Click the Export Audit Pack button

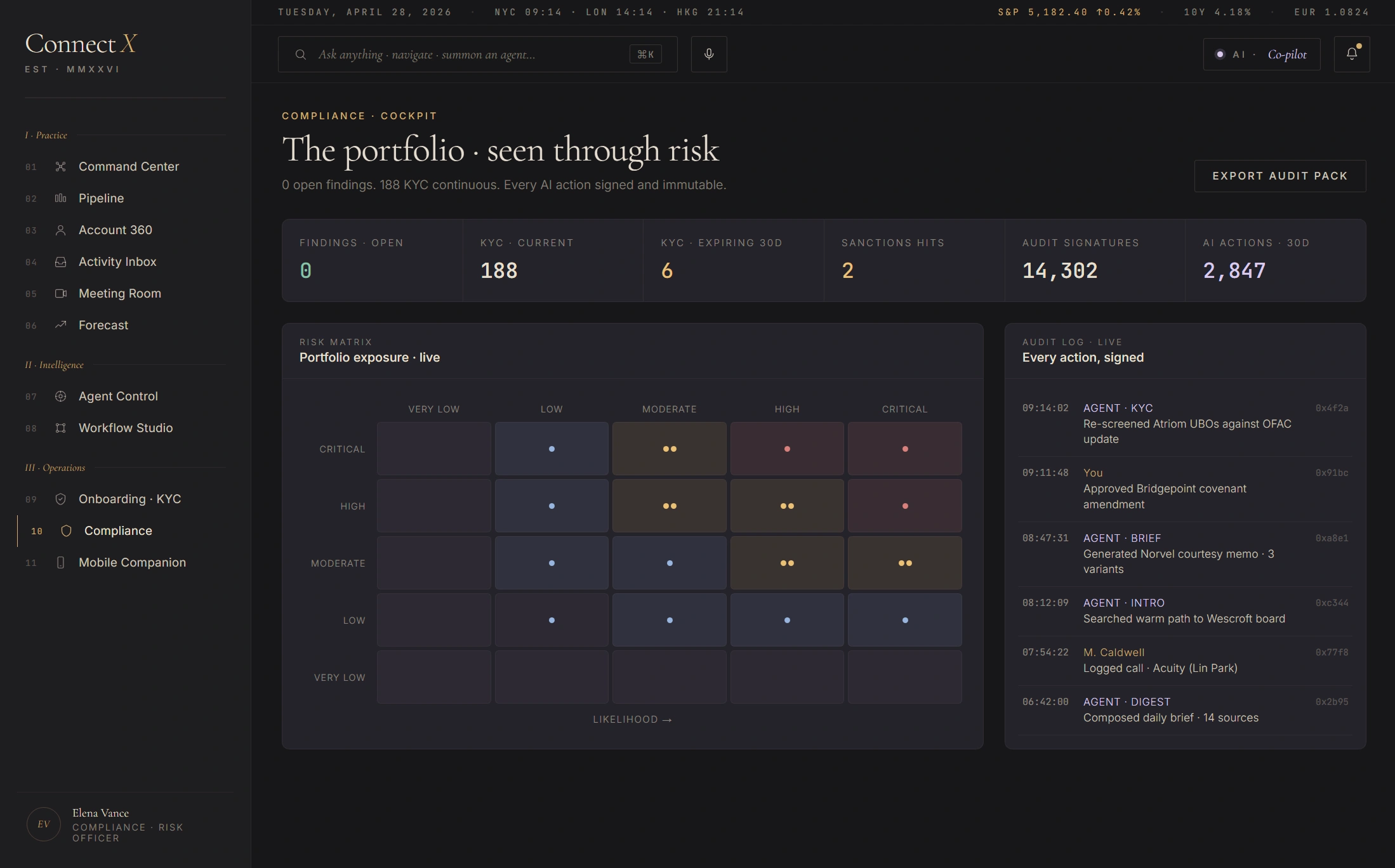click(x=1280, y=176)
